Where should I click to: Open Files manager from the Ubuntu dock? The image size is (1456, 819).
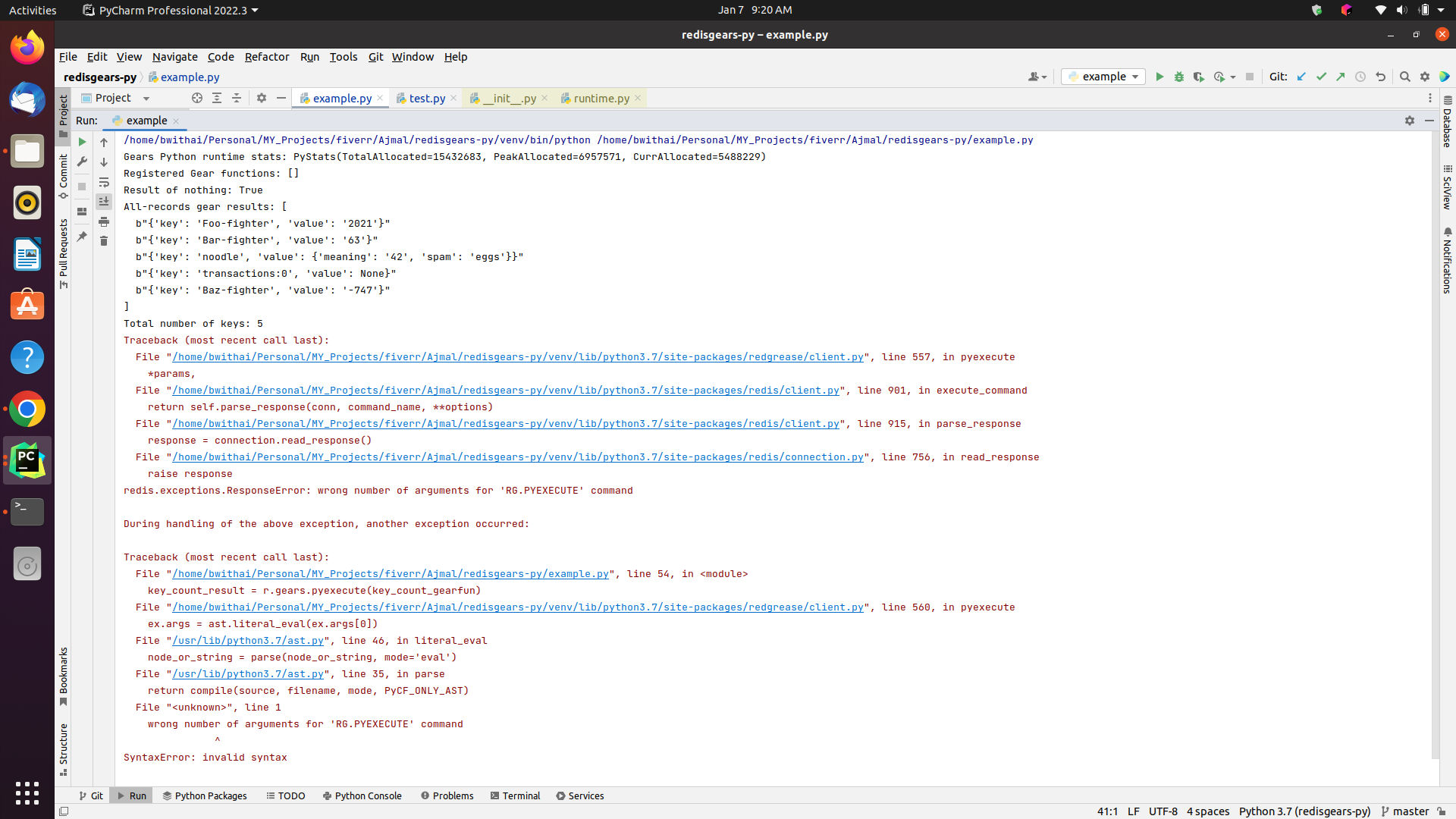point(27,152)
